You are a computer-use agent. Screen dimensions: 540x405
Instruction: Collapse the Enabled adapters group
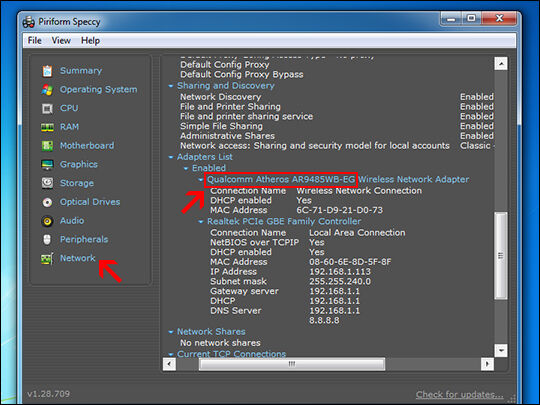186,168
